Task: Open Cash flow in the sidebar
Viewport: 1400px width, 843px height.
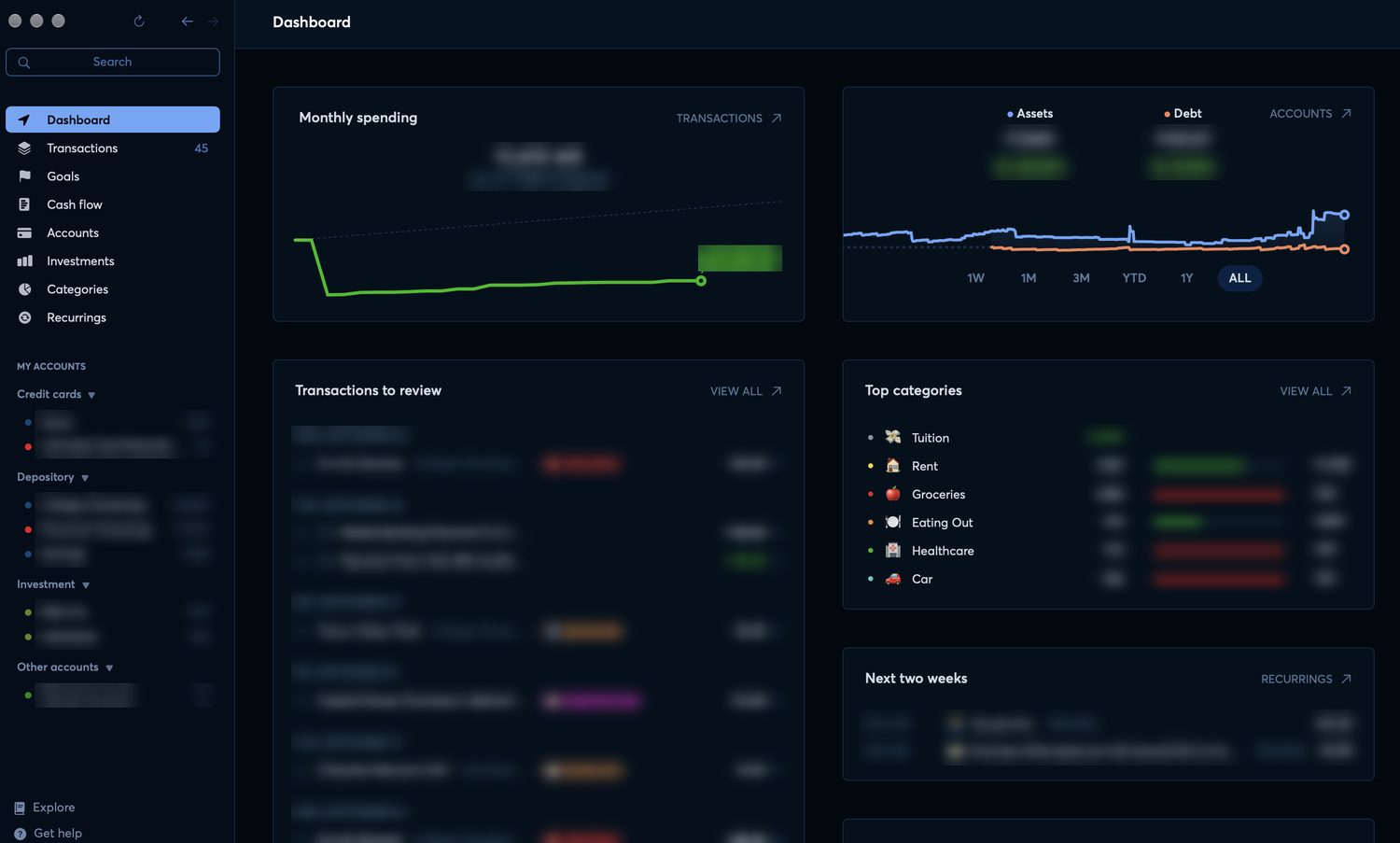Action: point(113,204)
